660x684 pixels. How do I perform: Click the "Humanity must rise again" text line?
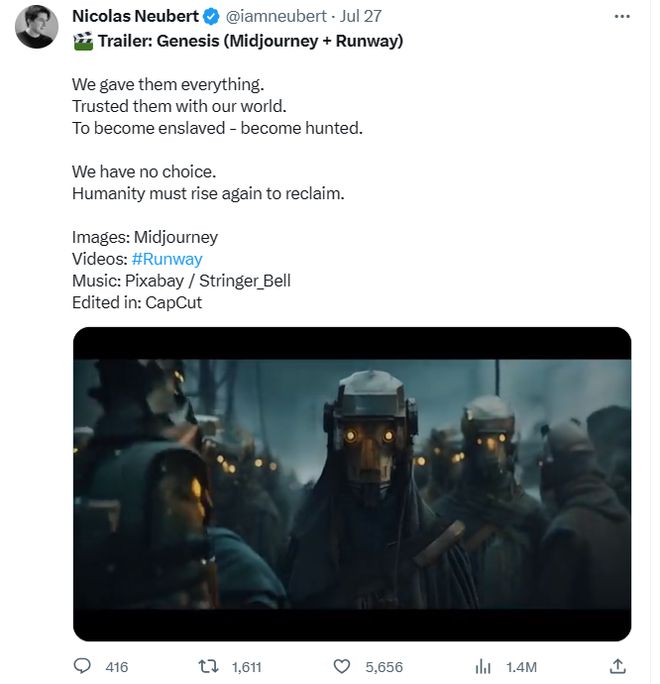coord(208,193)
